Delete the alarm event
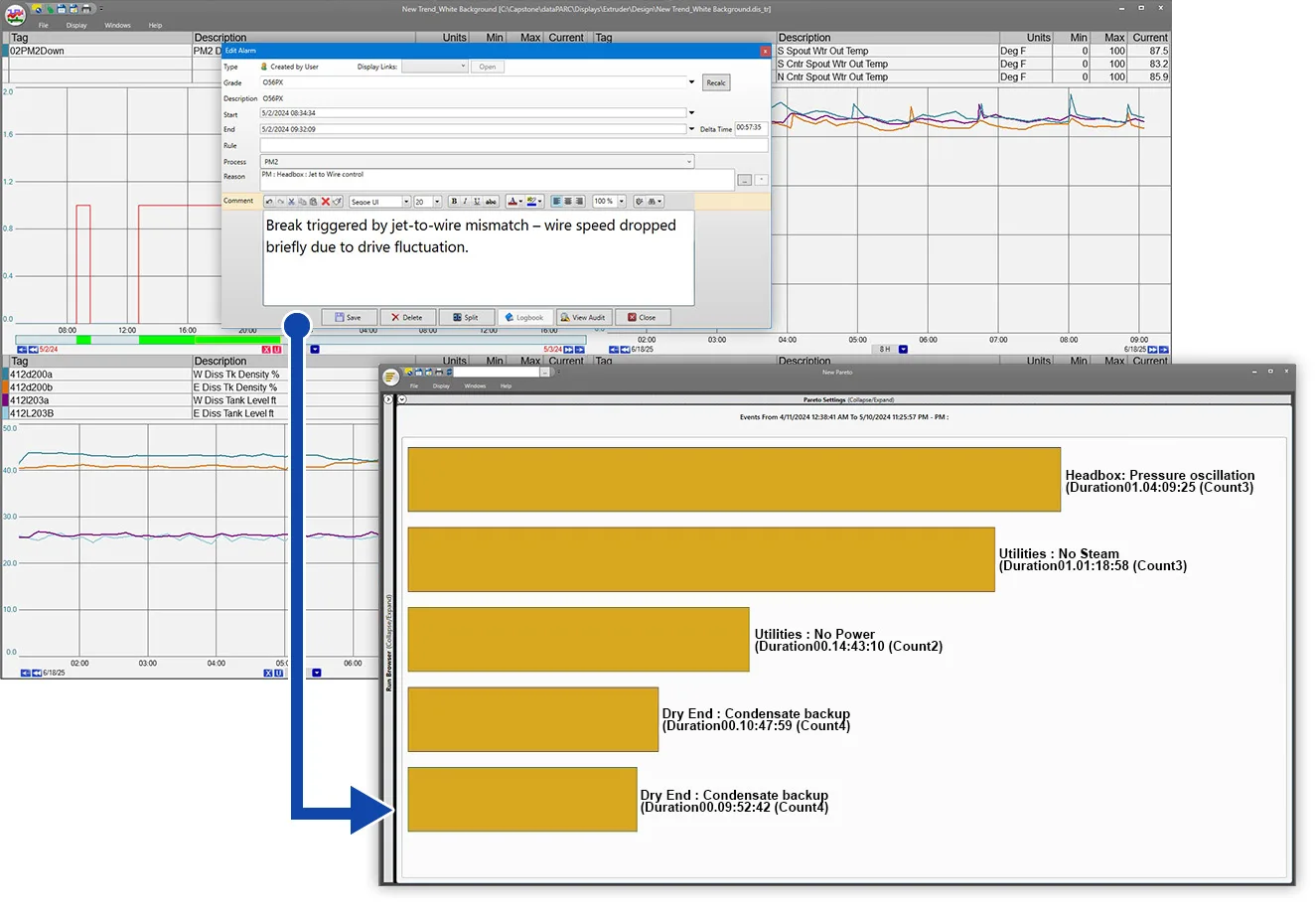This screenshot has width=1316, height=913. [407, 317]
